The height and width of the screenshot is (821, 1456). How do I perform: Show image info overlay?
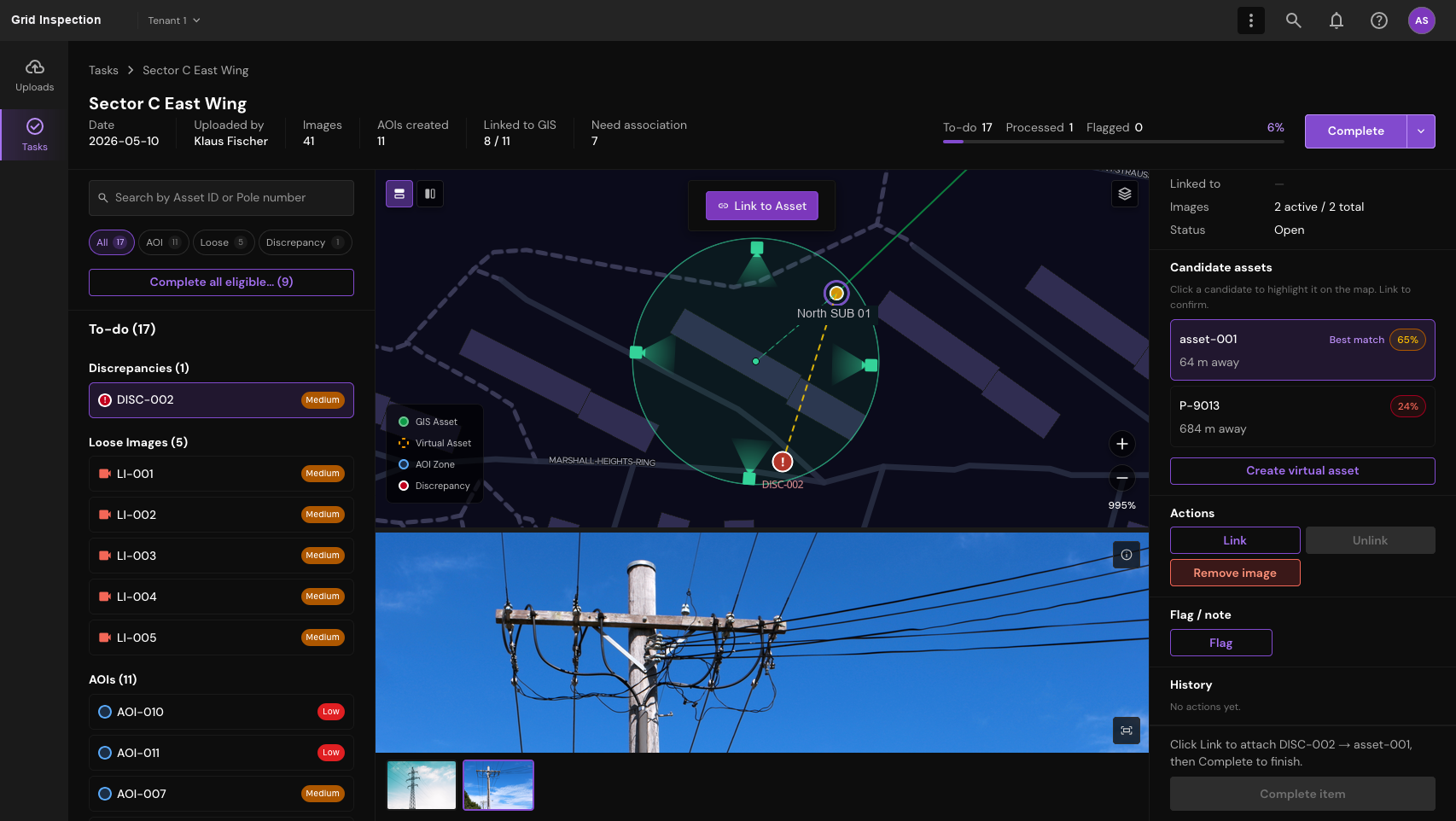[1127, 555]
